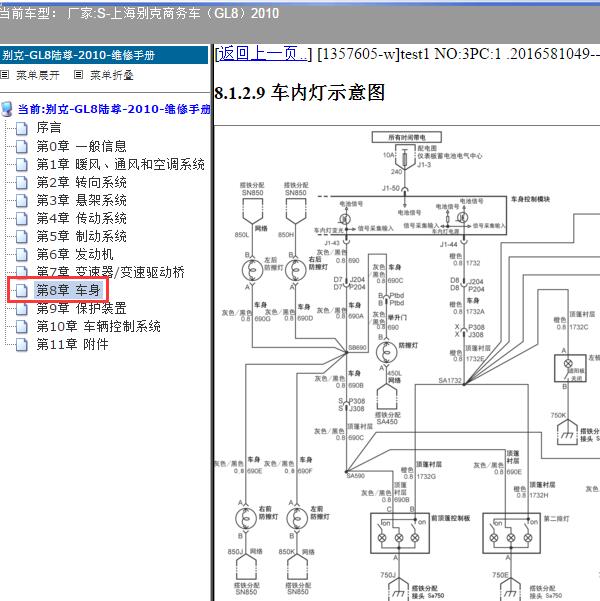Click the 前顶篷控制板 component in diagram

399,533
